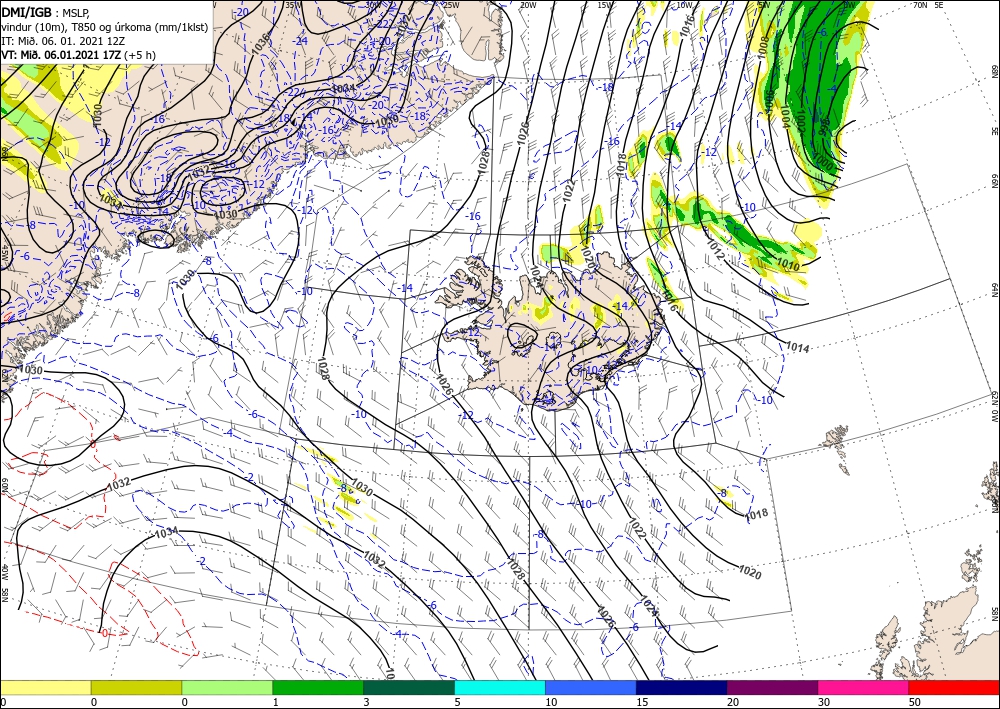Click the '70N 5E' corner label
The width and height of the screenshot is (1000, 709).
click(928, 5)
